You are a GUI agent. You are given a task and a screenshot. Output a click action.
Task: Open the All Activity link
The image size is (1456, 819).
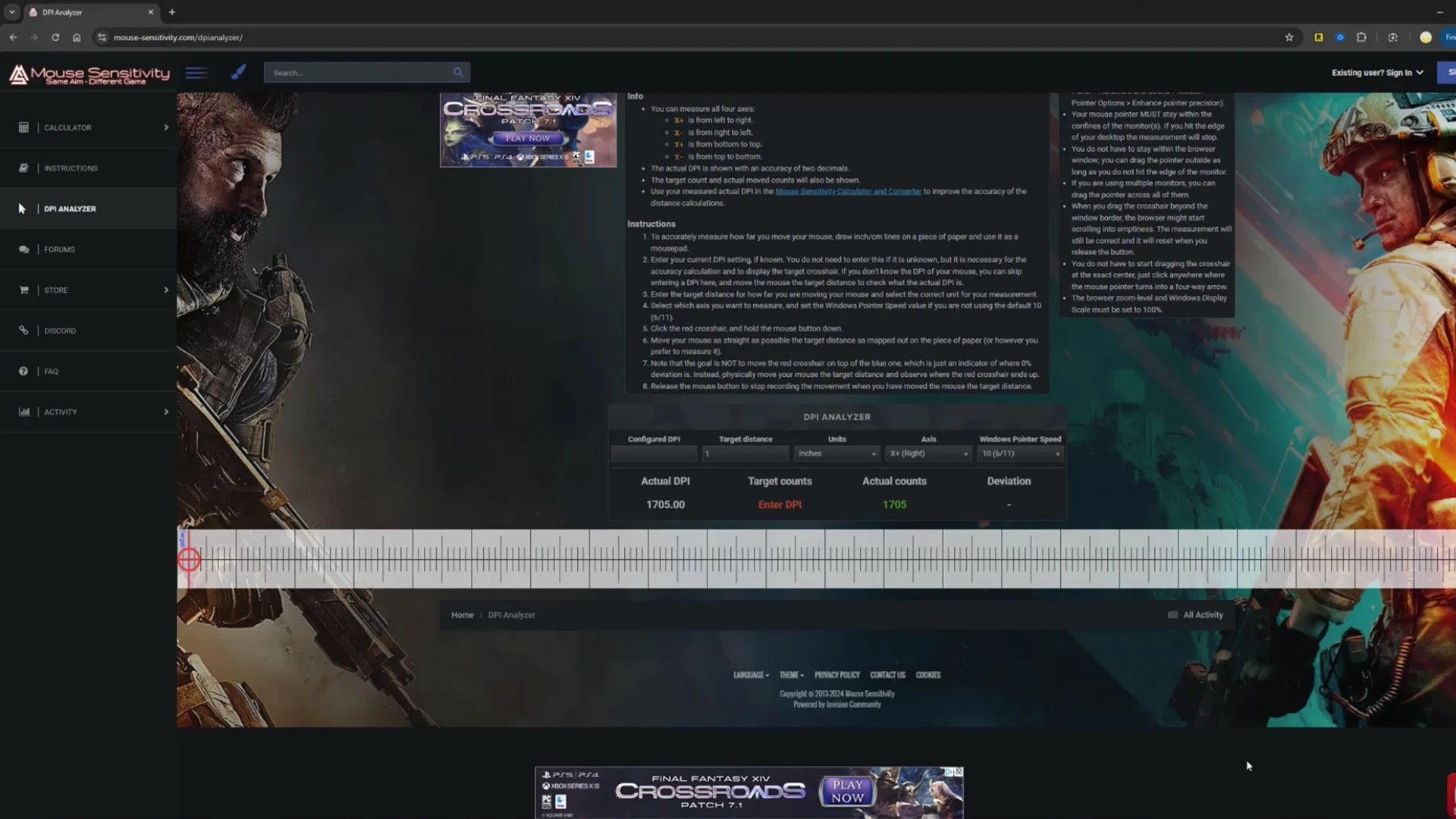click(x=1196, y=615)
